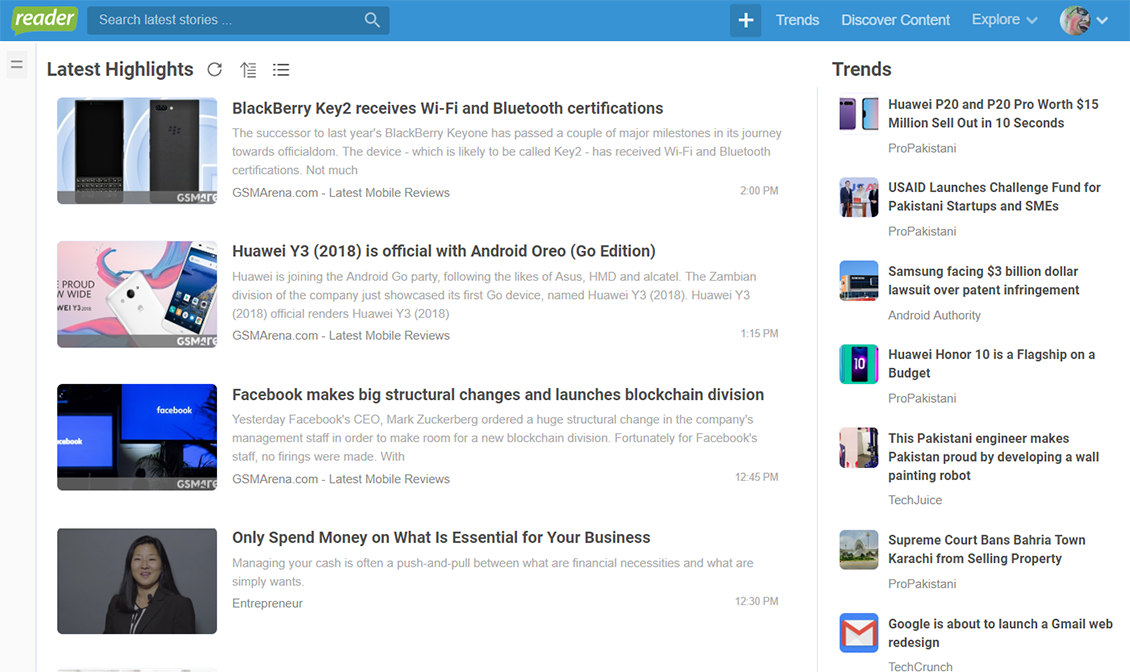Click the Facebook article thumbnail
The image size is (1130, 672).
(x=137, y=437)
